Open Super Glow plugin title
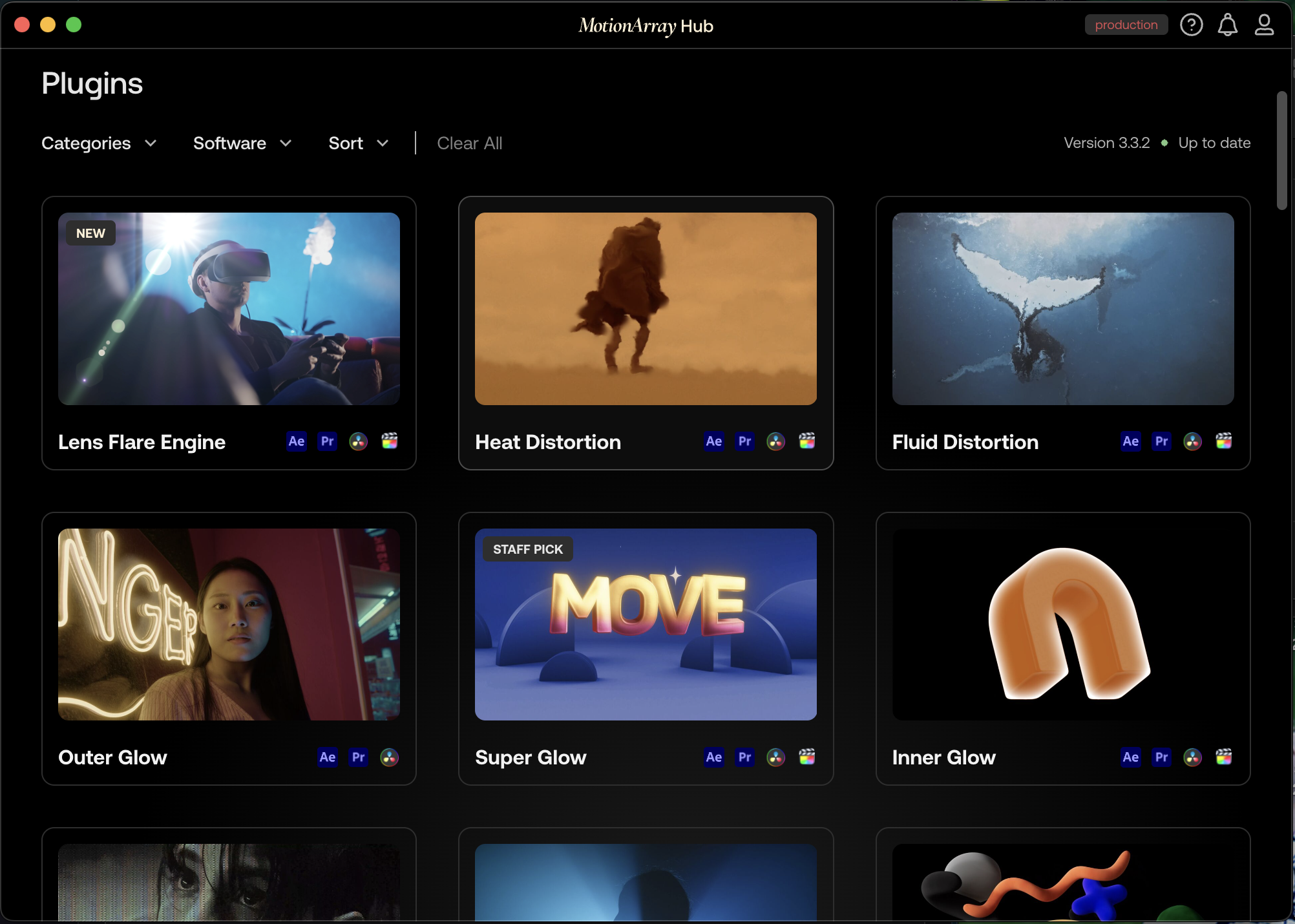Viewport: 1295px width, 924px height. pos(531,757)
